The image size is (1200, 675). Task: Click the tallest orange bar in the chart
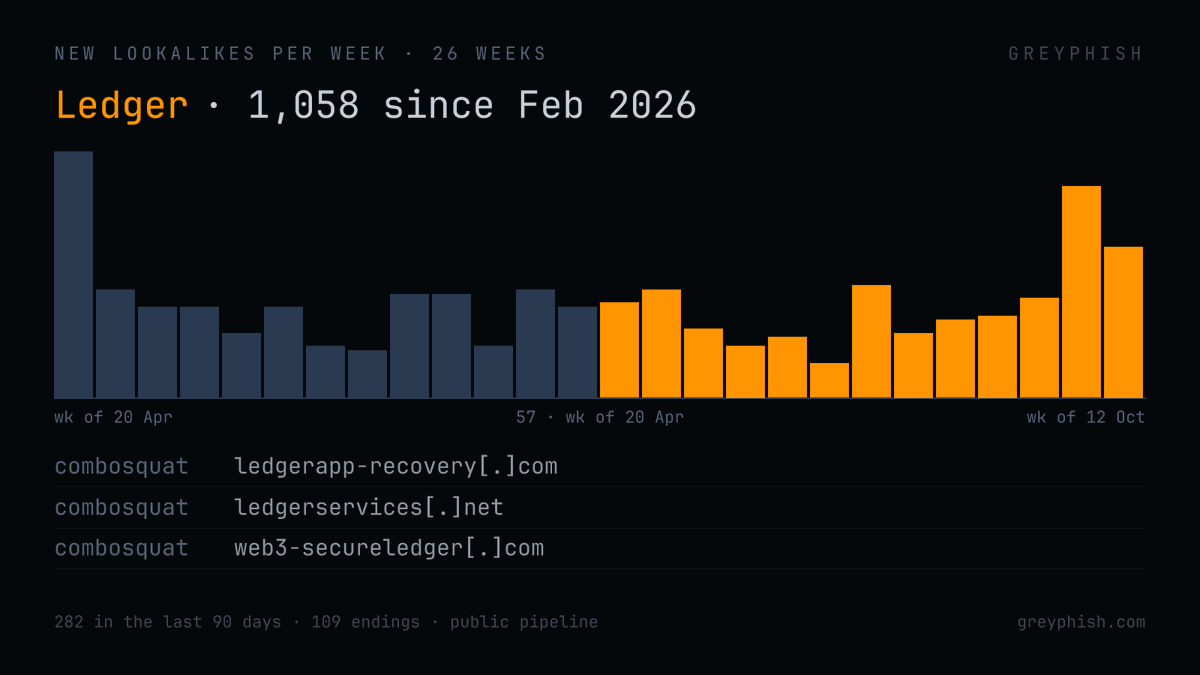pyautogui.click(x=1081, y=292)
